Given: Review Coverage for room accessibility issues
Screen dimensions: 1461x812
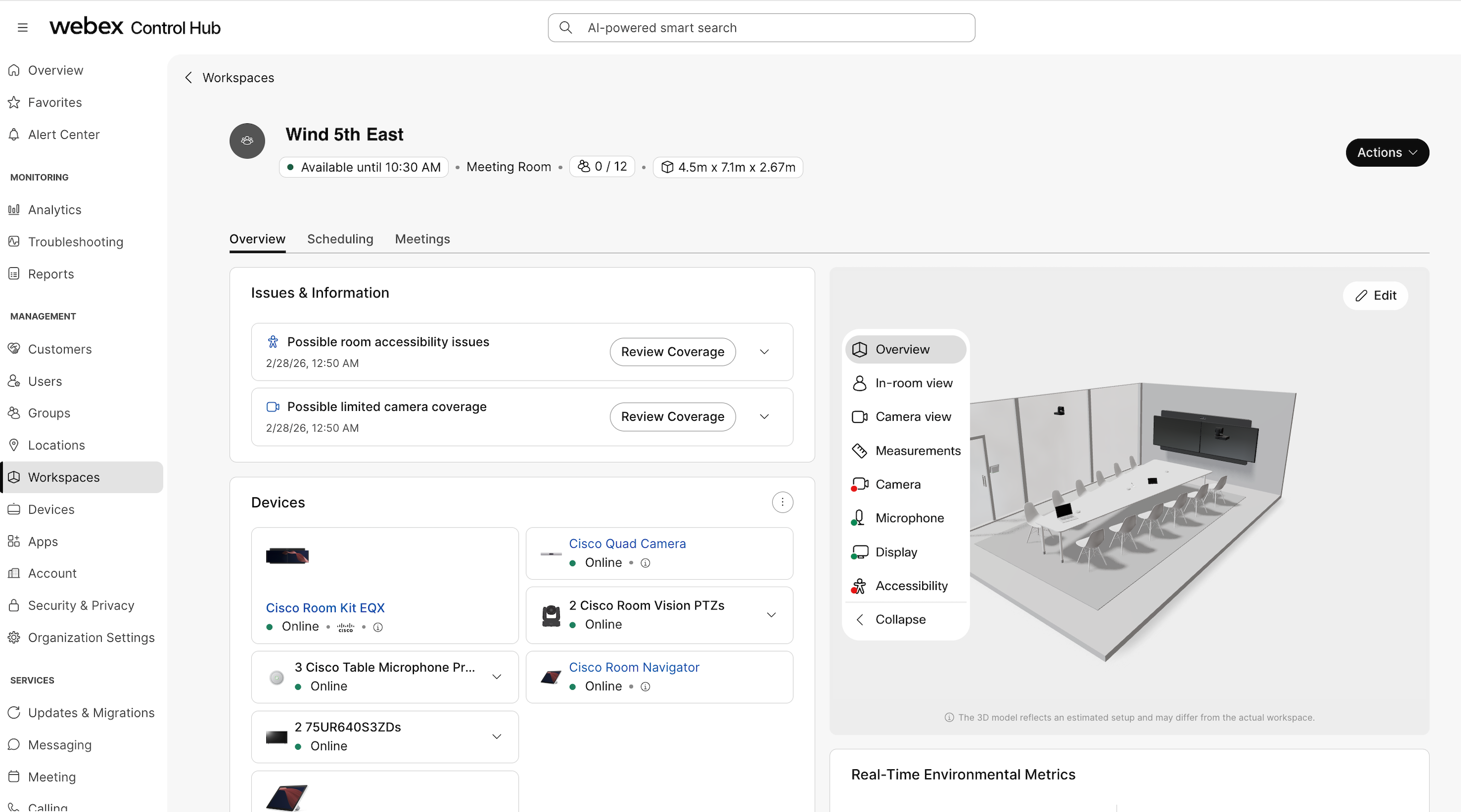Looking at the screenshot, I should (673, 352).
